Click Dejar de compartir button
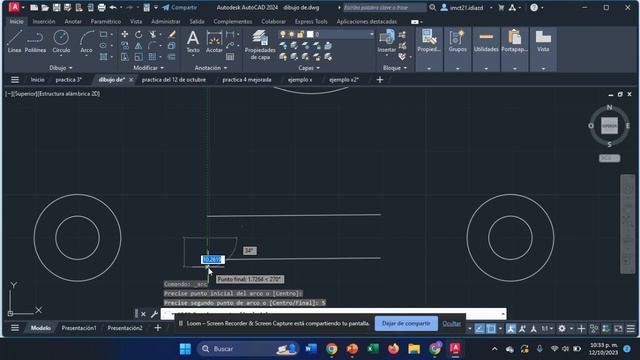 [406, 324]
